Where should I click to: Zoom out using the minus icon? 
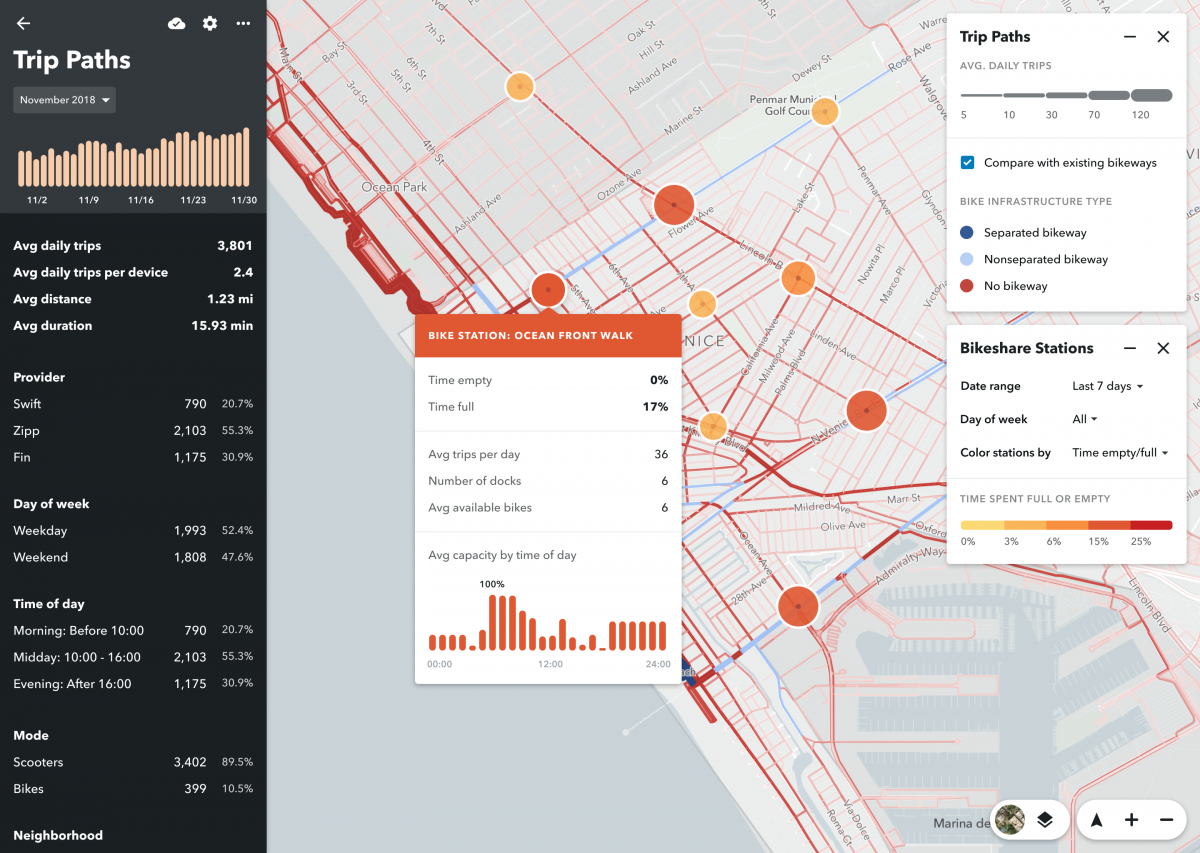[x=1165, y=819]
